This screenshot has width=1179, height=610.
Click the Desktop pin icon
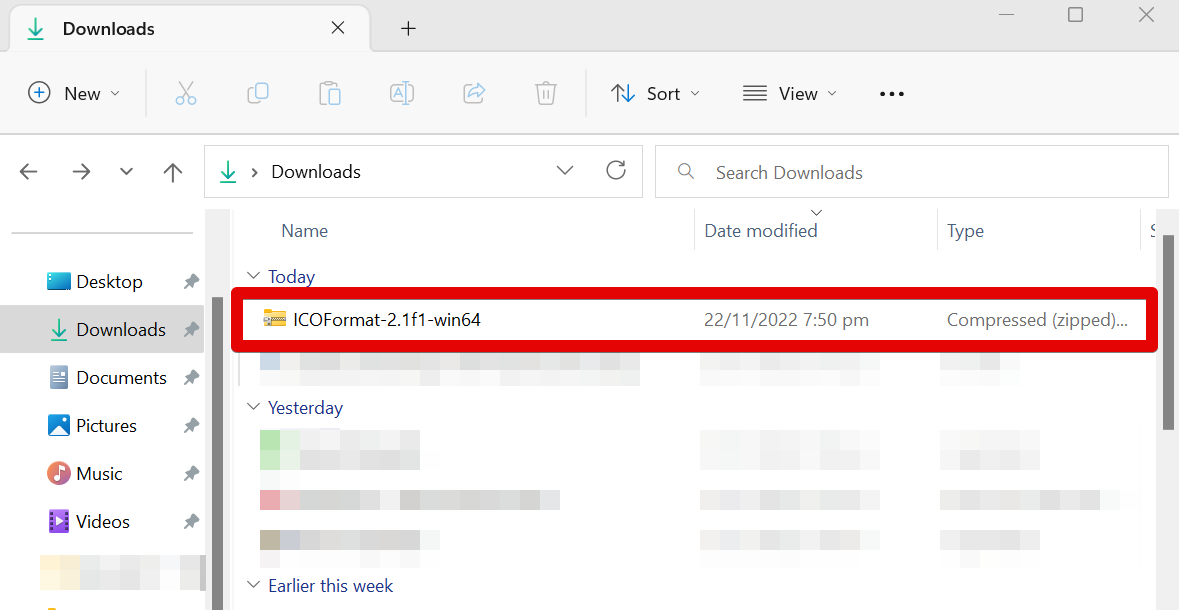coord(191,281)
